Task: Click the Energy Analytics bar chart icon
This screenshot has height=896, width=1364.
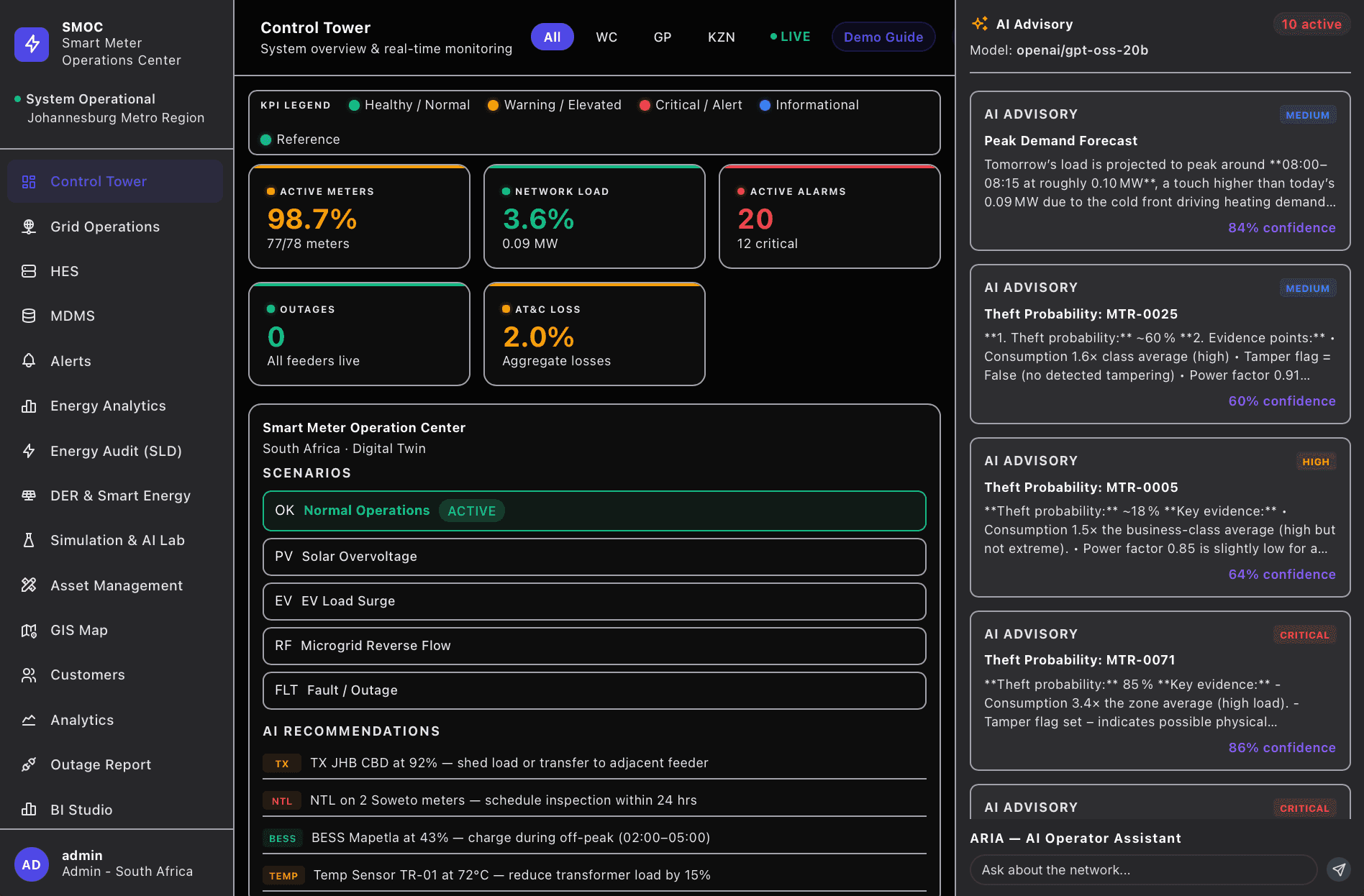Action: point(29,406)
